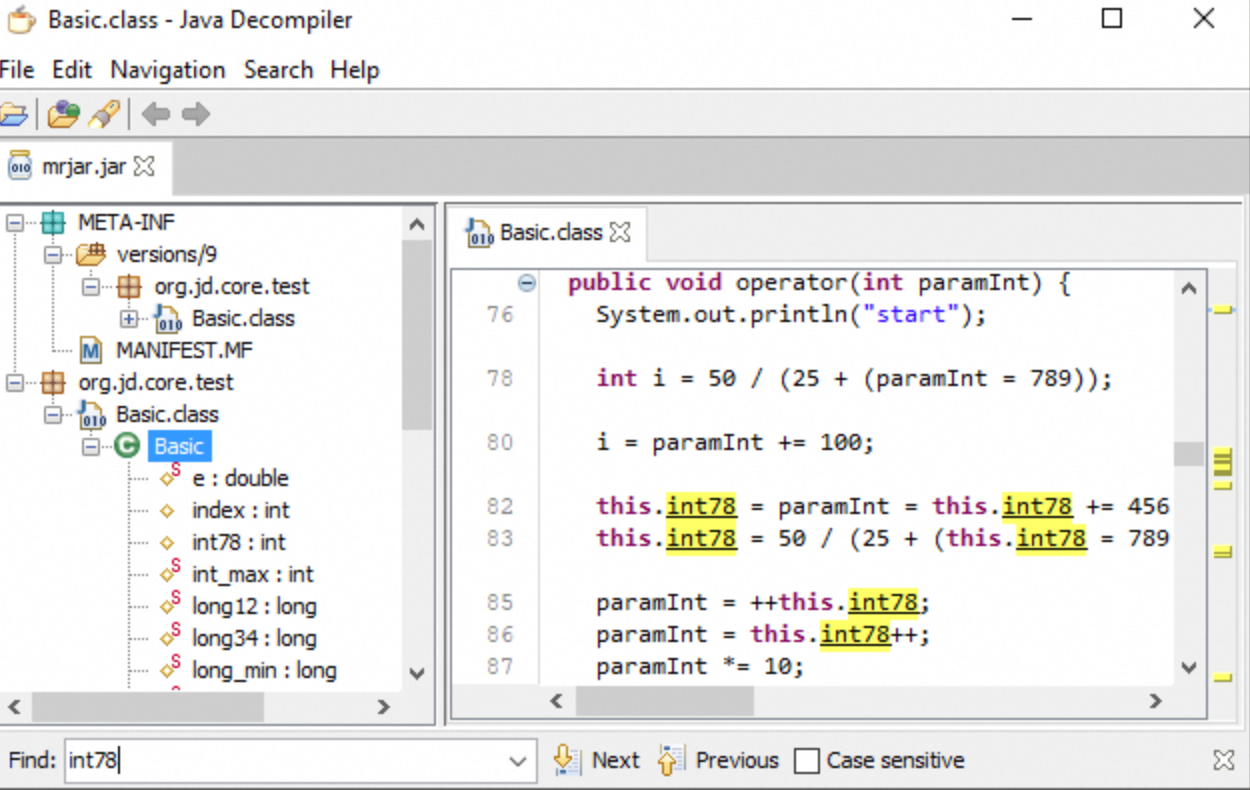This screenshot has height=790, width=1250.
Task: Collapse the META-INF tree node
Action: coord(14,222)
